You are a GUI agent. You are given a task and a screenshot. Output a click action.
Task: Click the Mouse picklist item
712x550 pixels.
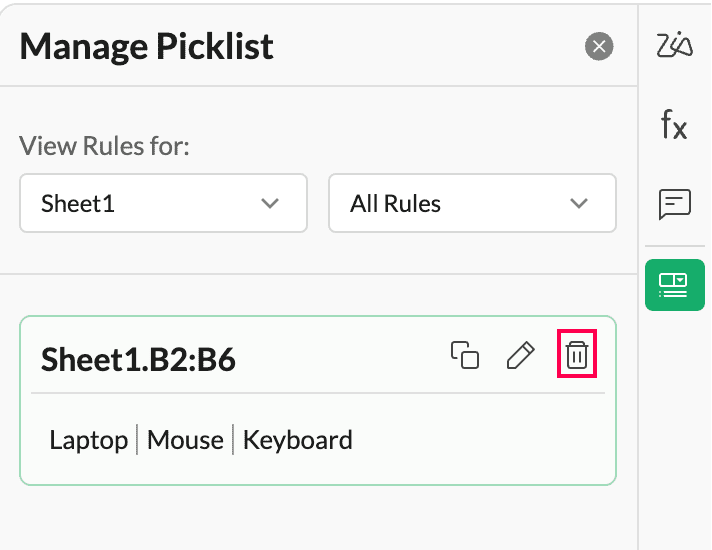[185, 440]
